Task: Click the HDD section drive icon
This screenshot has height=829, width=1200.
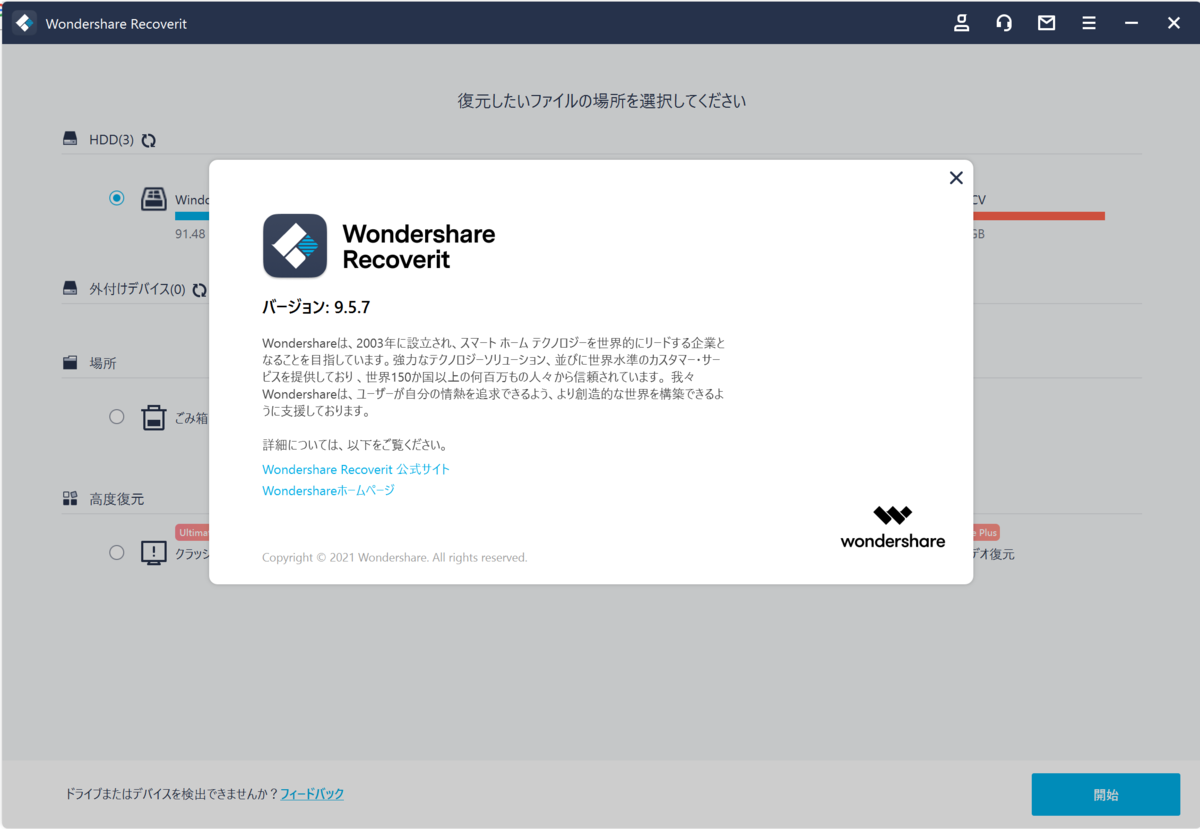Action: tap(70, 140)
